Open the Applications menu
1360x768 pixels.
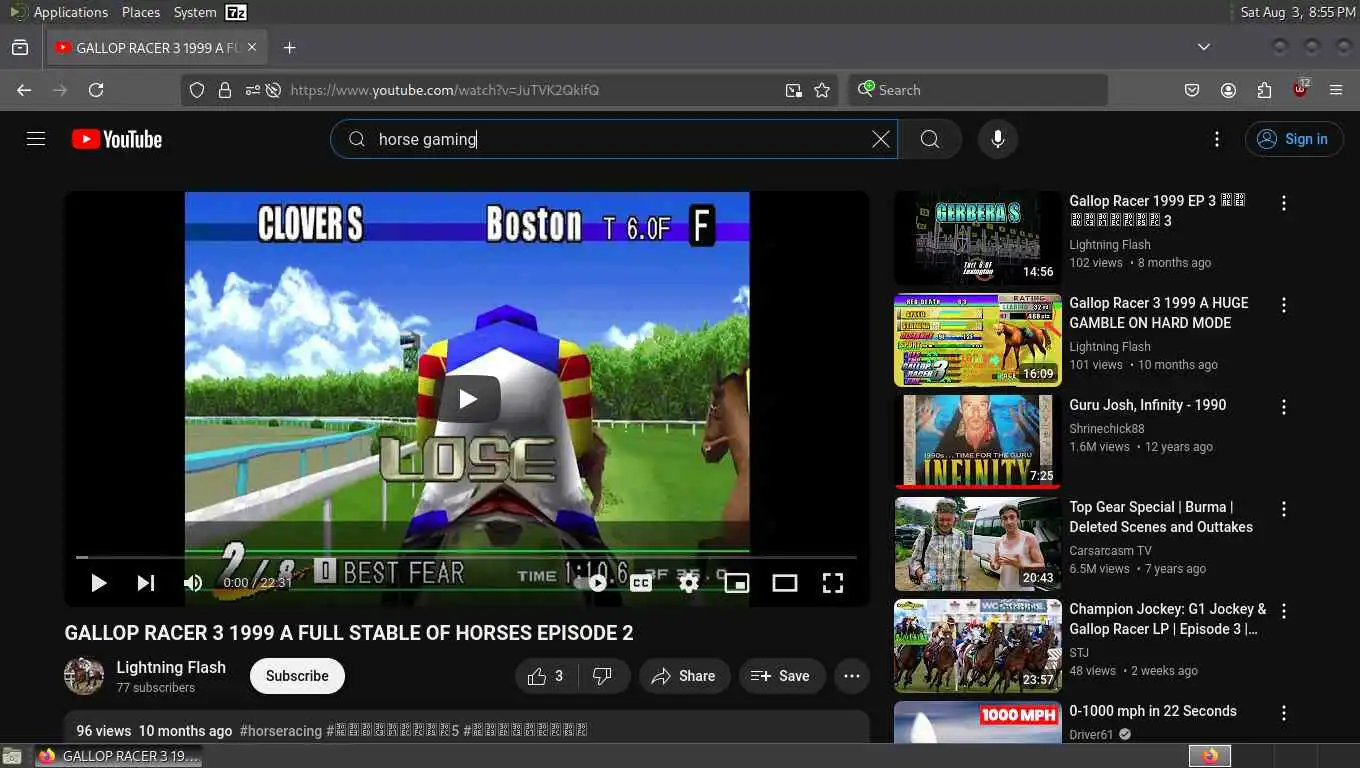click(x=70, y=12)
